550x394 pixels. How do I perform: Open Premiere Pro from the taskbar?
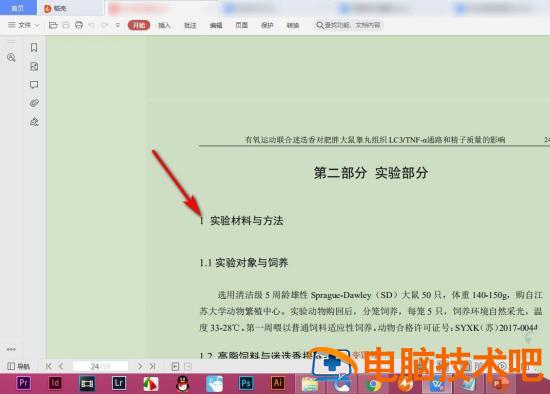pyautogui.click(x=24, y=383)
